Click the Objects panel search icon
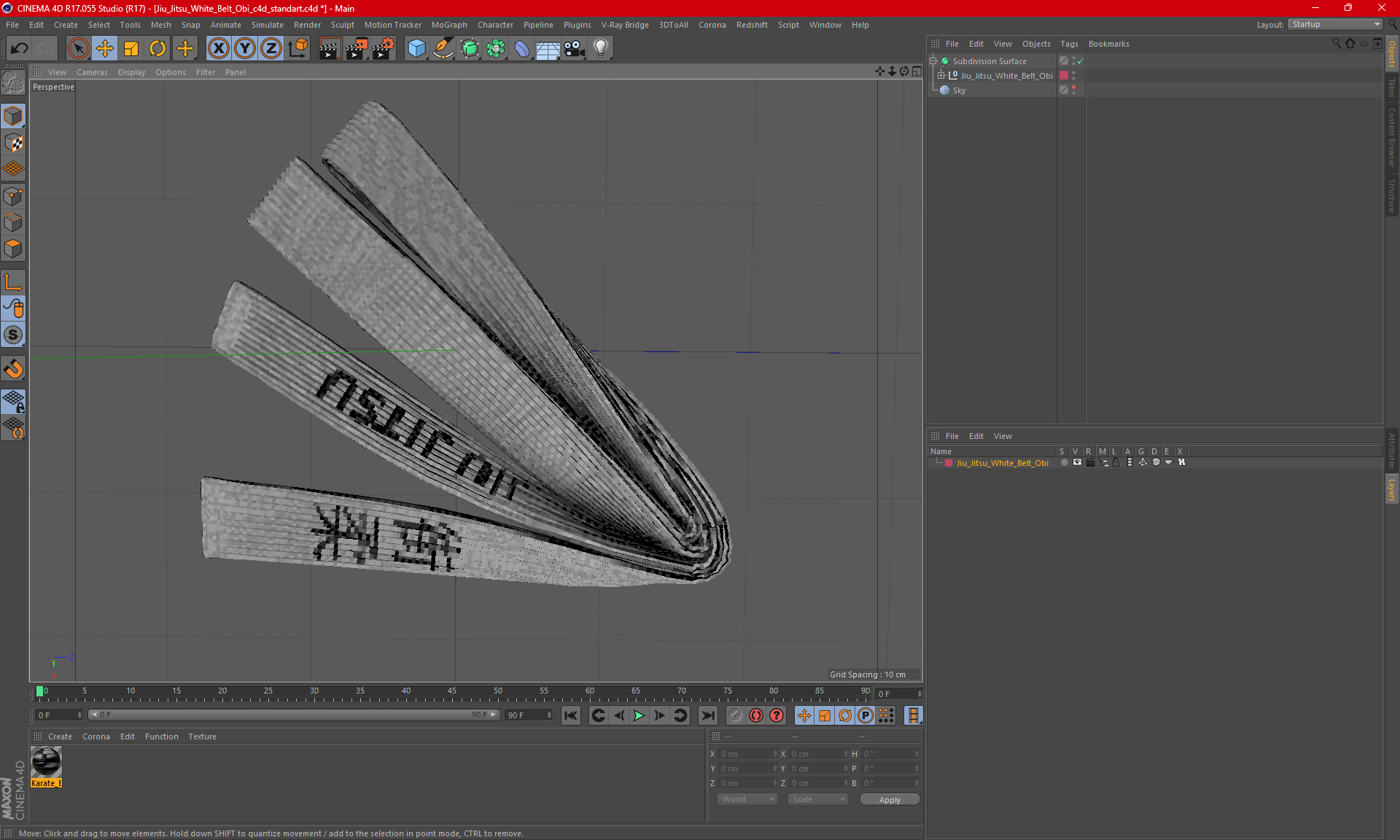This screenshot has height=840, width=1400. click(1336, 44)
